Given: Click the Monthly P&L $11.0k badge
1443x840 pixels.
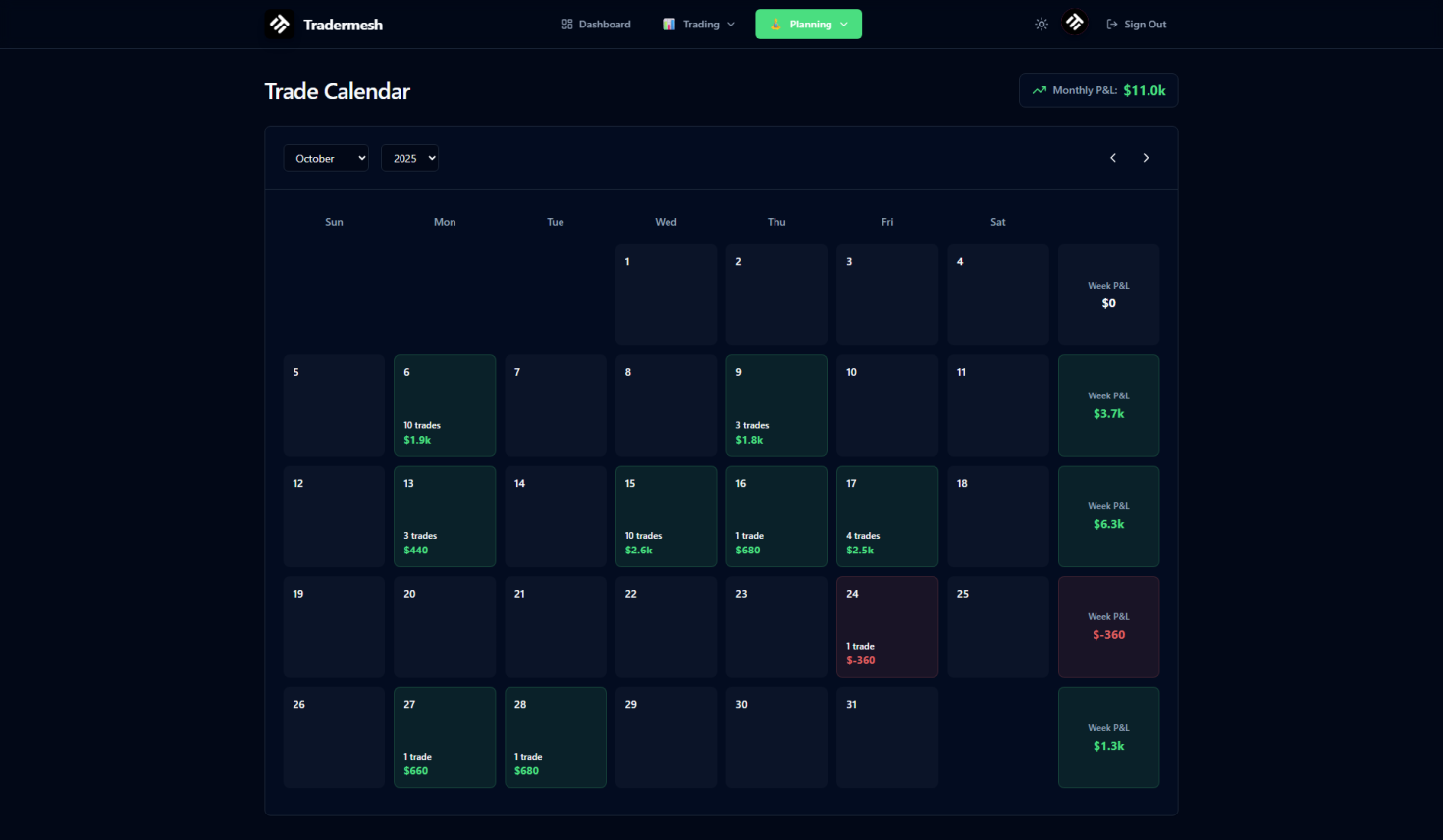Looking at the screenshot, I should (1098, 90).
